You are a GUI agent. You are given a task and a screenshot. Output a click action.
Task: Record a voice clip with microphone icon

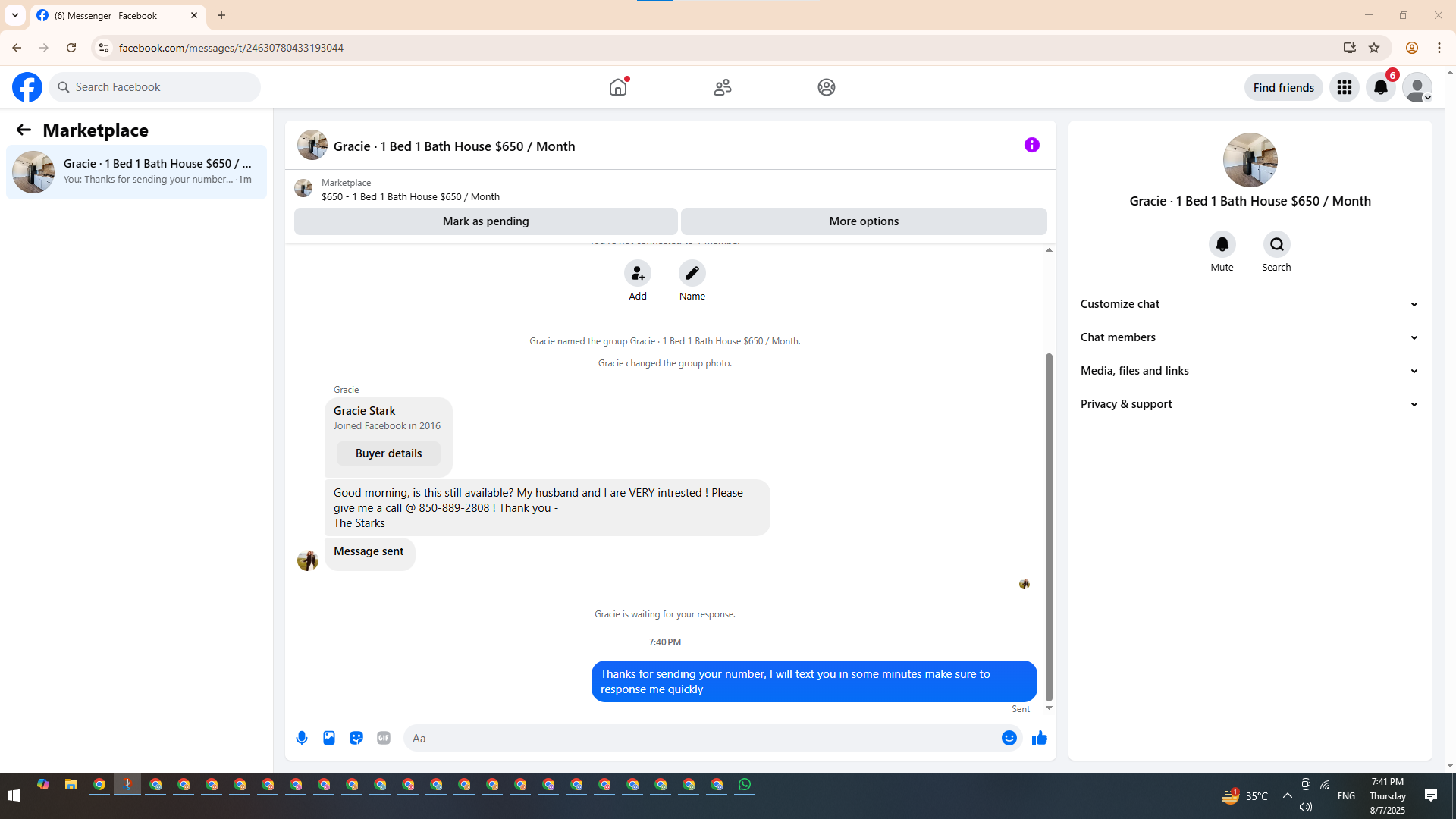[x=302, y=738]
